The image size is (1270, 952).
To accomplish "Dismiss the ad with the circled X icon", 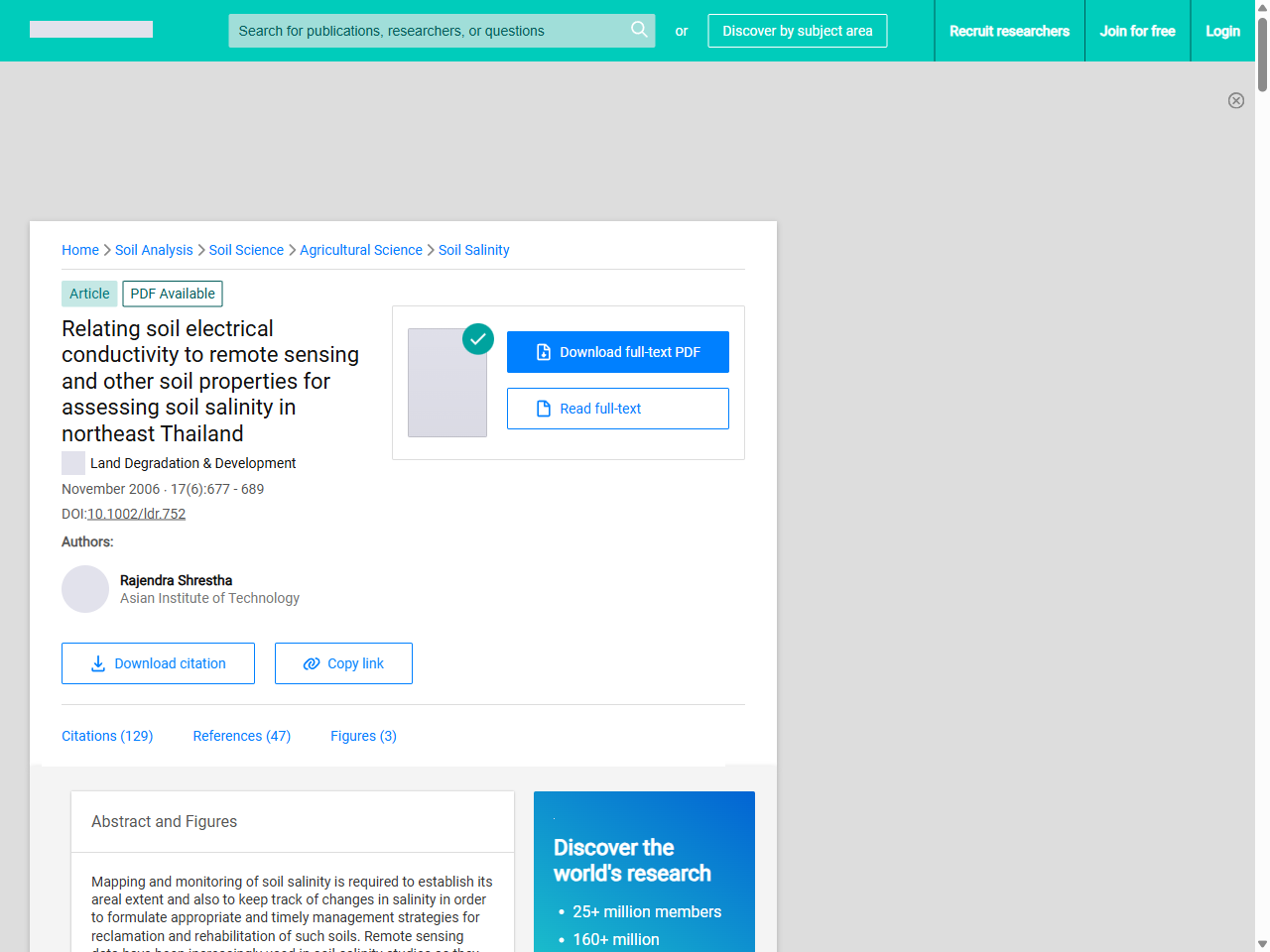I will [1236, 100].
